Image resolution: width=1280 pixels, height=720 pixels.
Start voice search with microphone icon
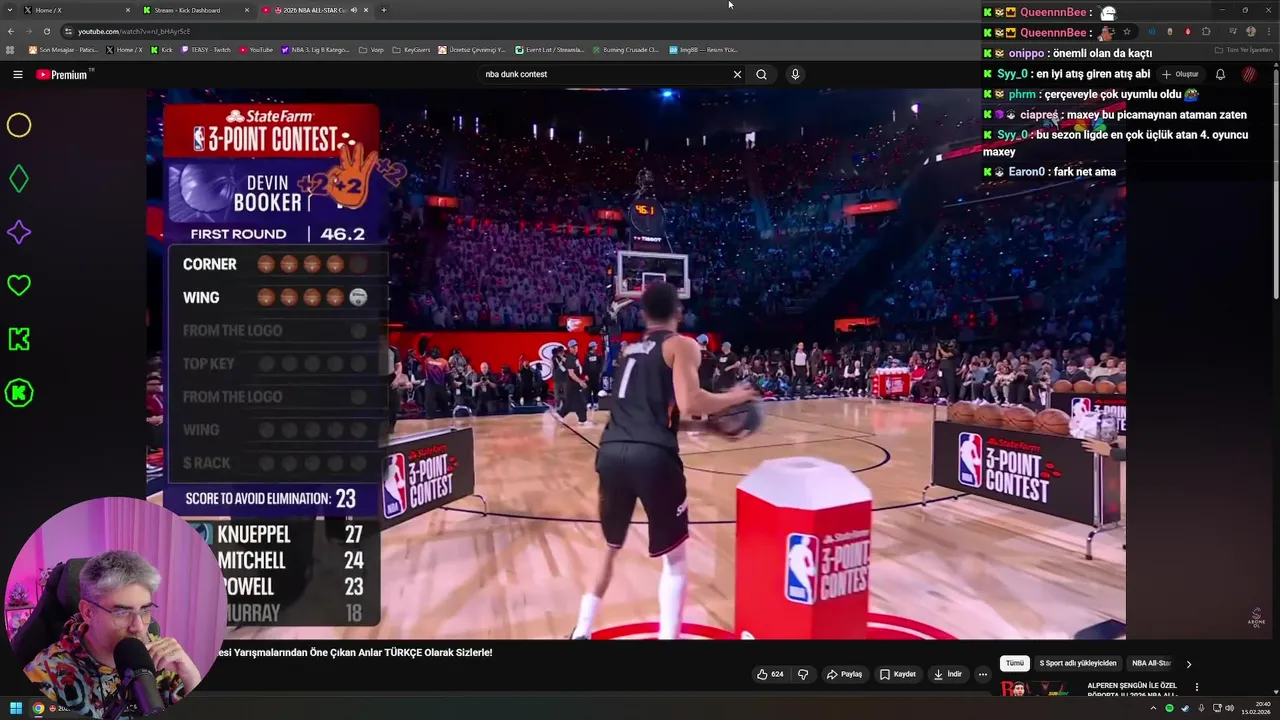point(795,74)
